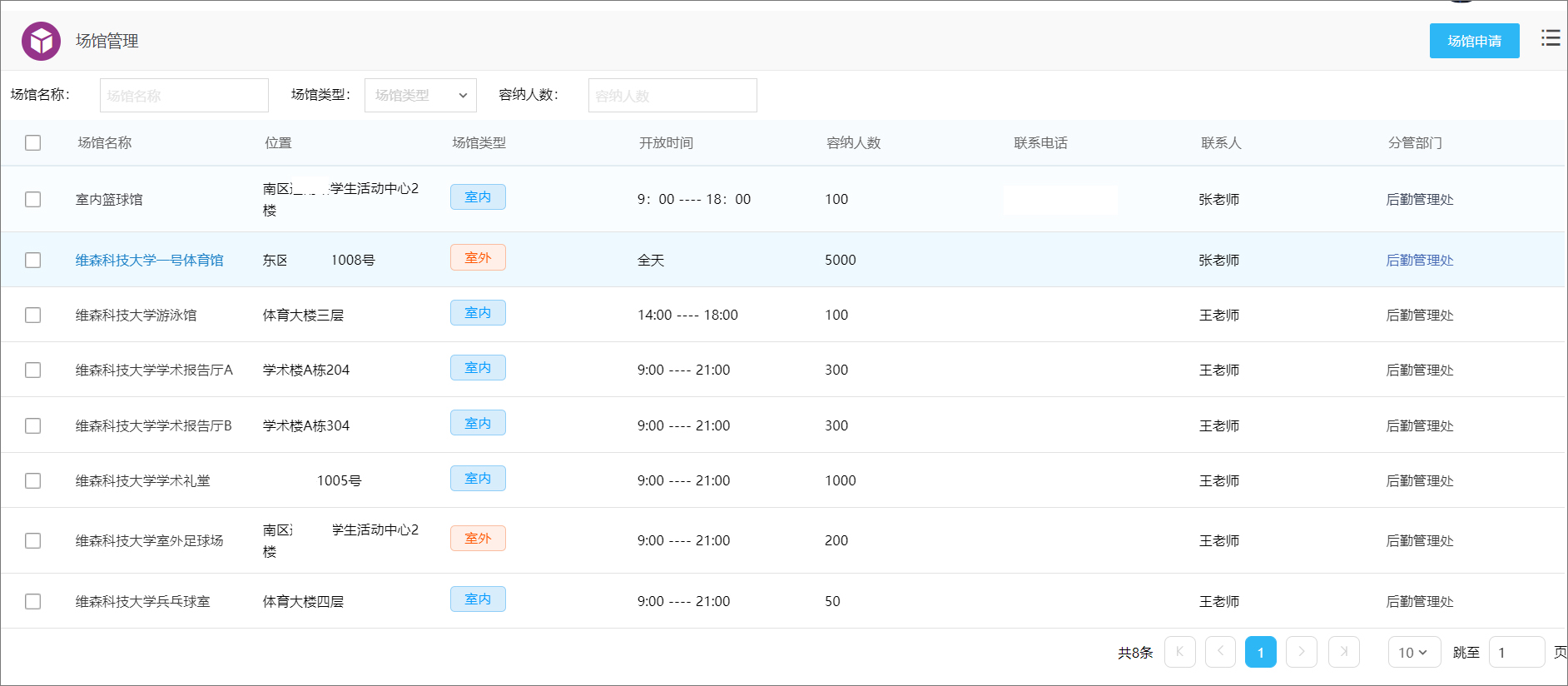Screen dimensions: 1568x686
Task: Select the 维森科技大学乒乓球室 name cell
Action: tap(143, 601)
